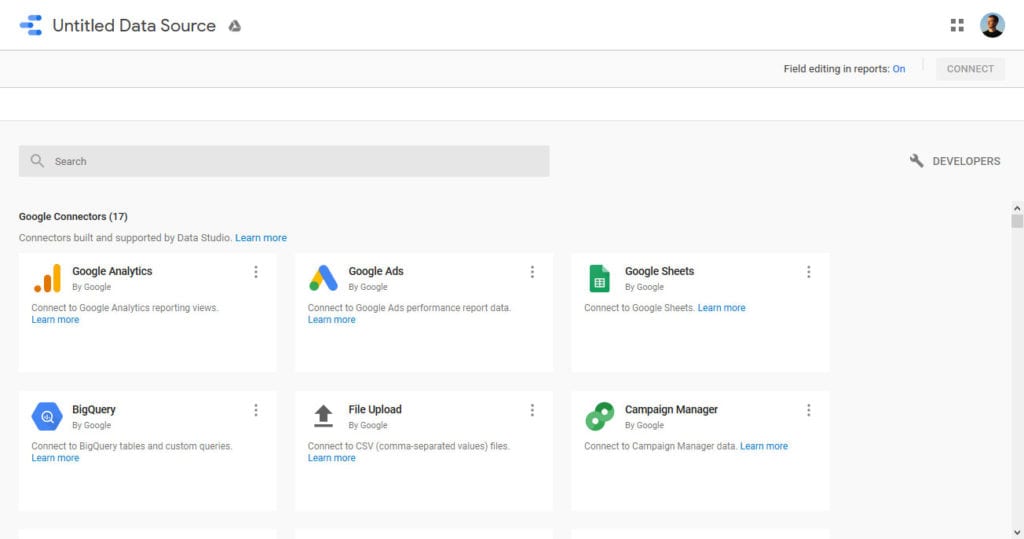
Task: Click the Developers wrench icon
Action: [x=916, y=161]
